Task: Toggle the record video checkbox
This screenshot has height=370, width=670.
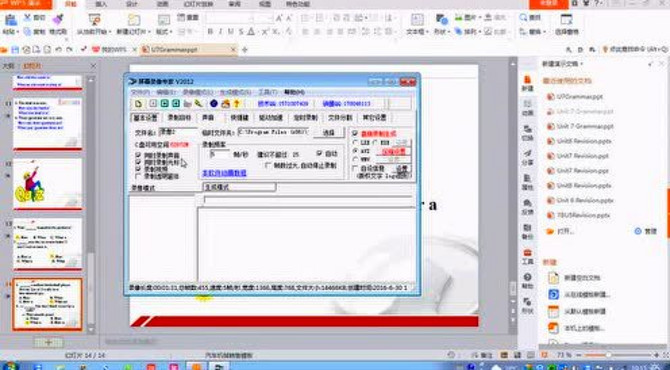Action: coord(138,169)
